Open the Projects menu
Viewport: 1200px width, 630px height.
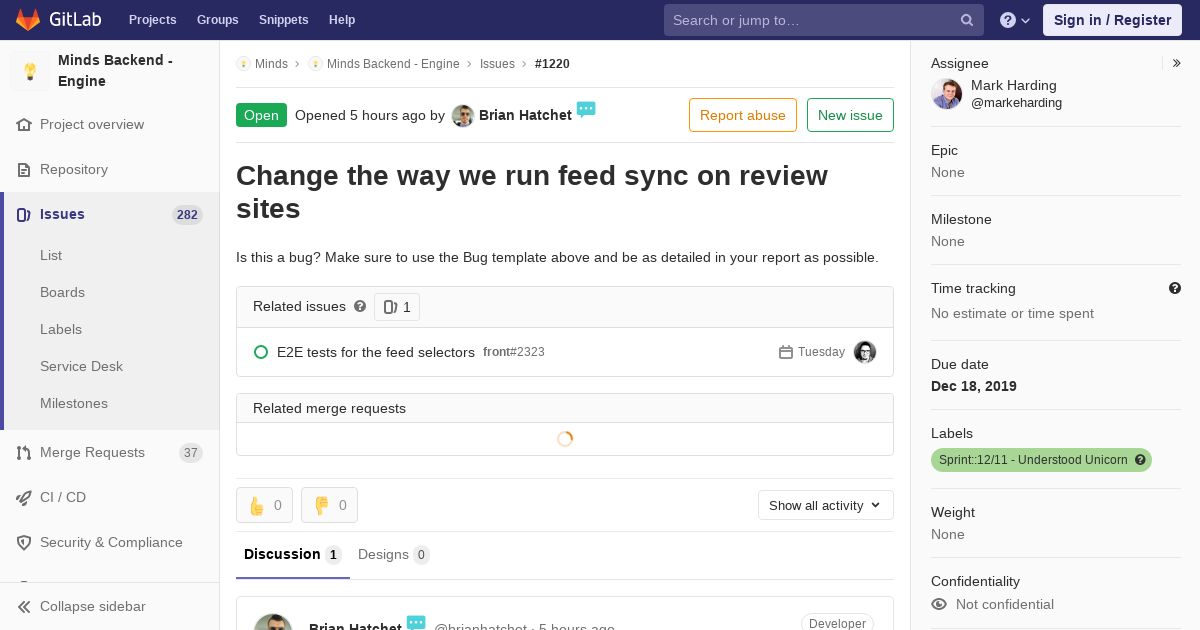[153, 20]
